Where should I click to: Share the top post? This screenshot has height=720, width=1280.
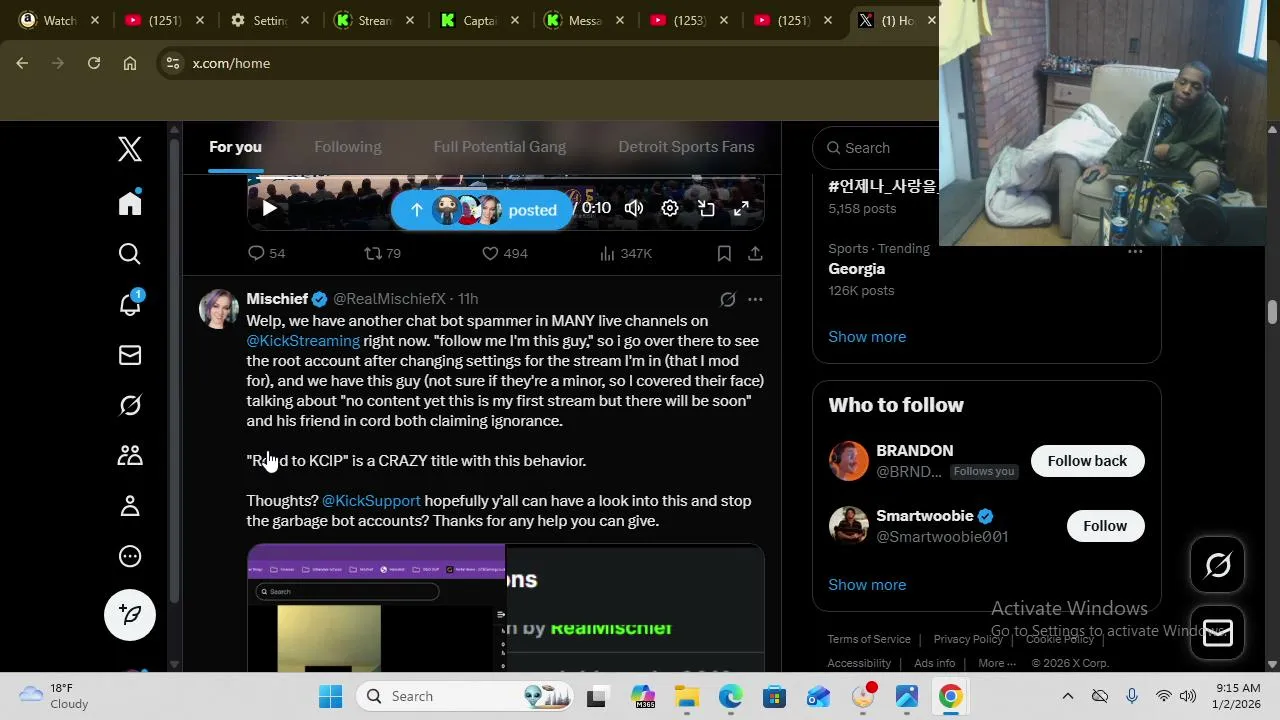(x=755, y=254)
